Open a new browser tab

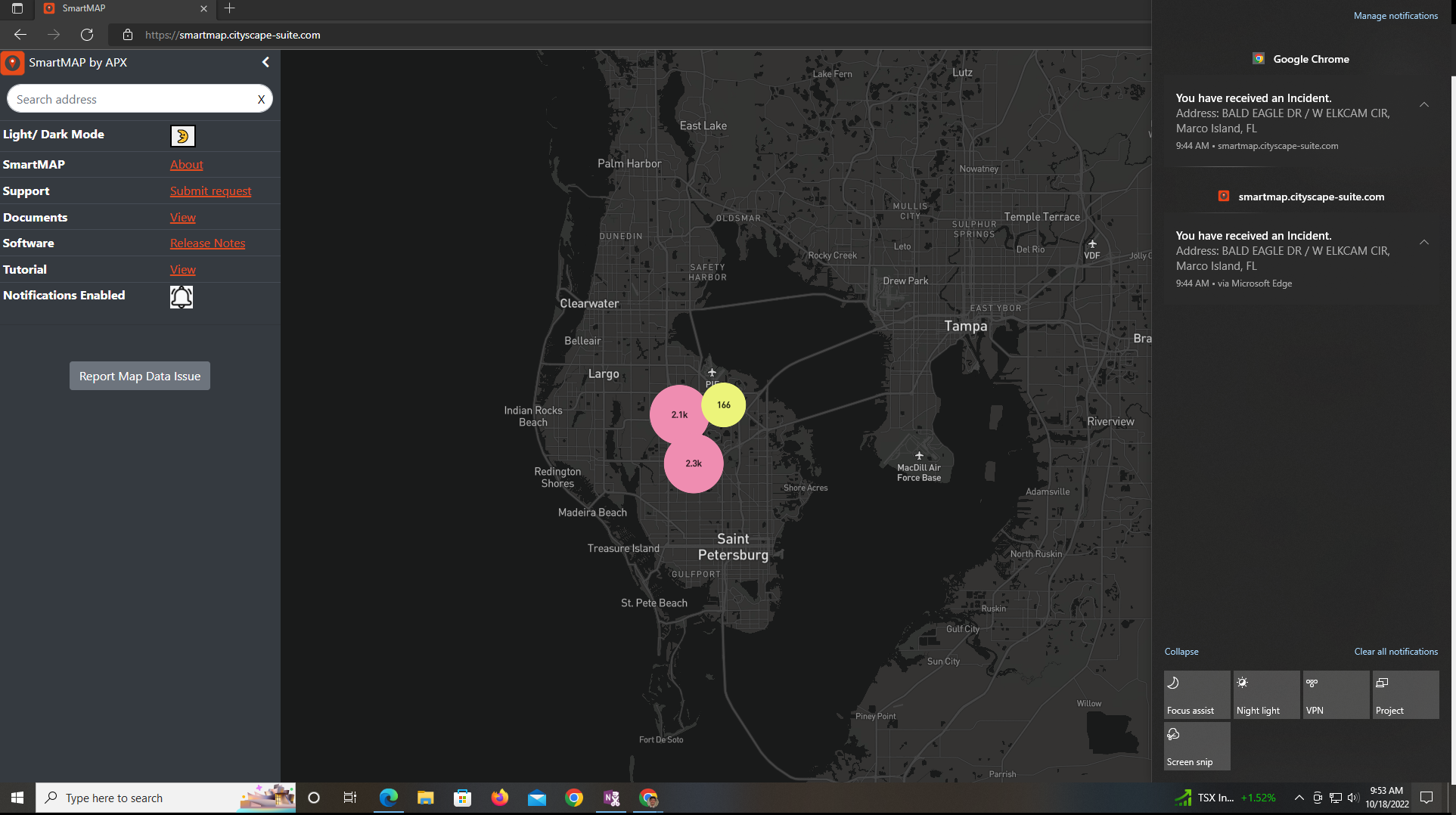click(x=230, y=8)
